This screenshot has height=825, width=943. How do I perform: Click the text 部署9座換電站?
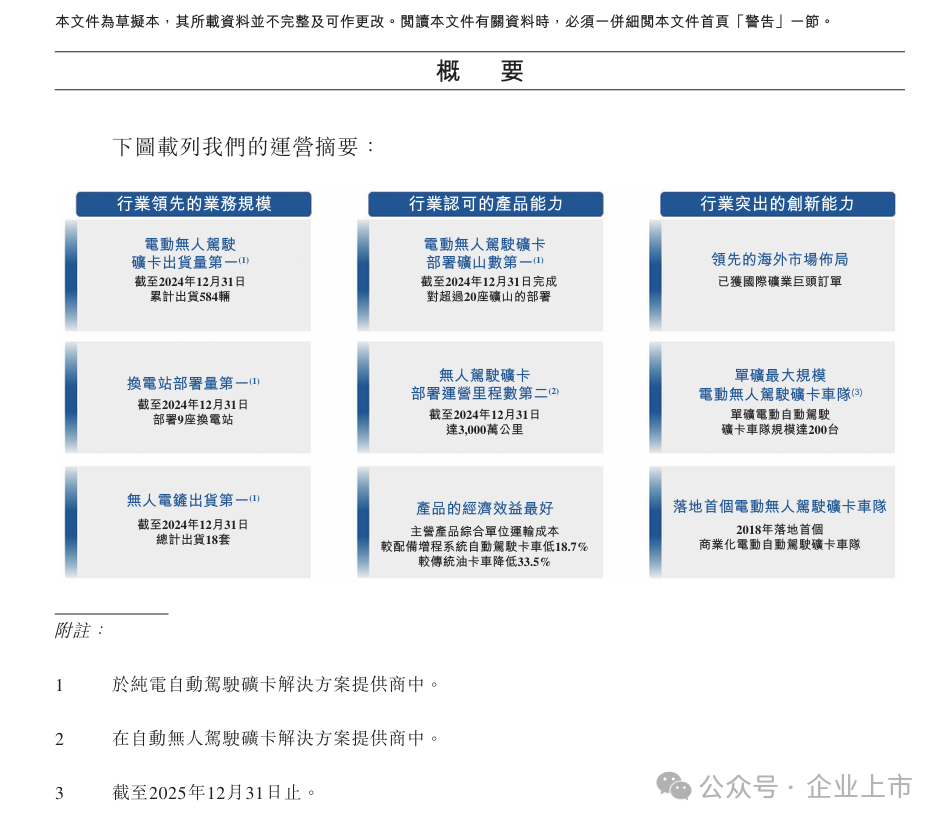[193, 420]
